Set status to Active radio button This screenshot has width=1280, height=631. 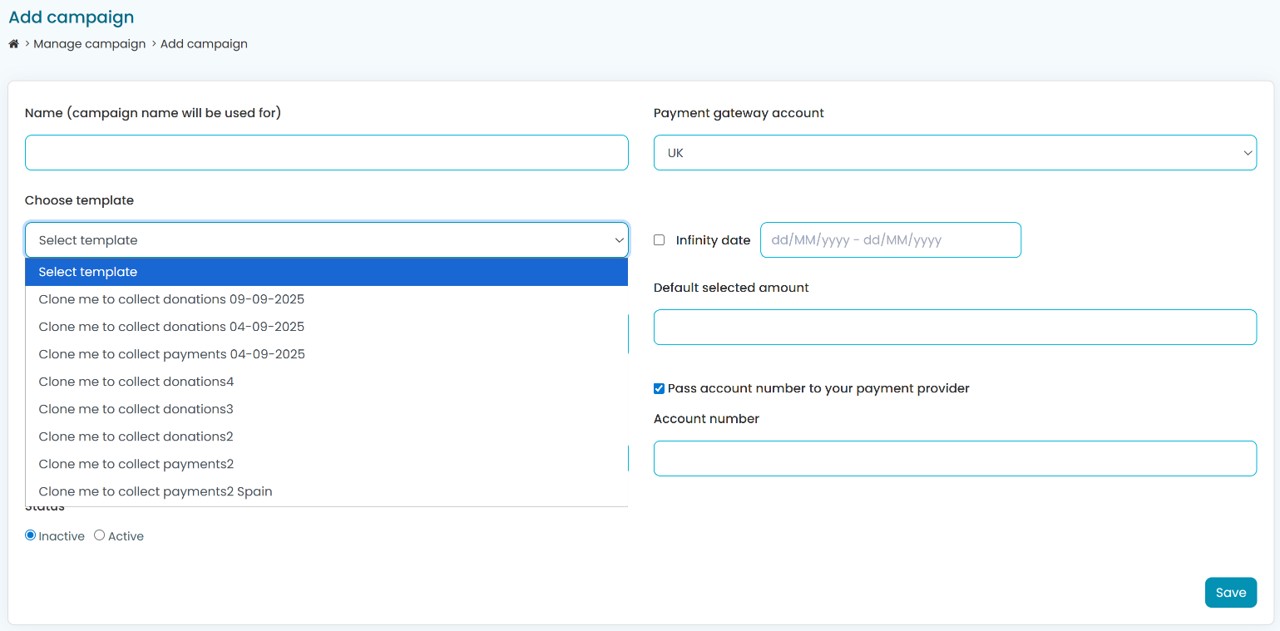tap(100, 536)
